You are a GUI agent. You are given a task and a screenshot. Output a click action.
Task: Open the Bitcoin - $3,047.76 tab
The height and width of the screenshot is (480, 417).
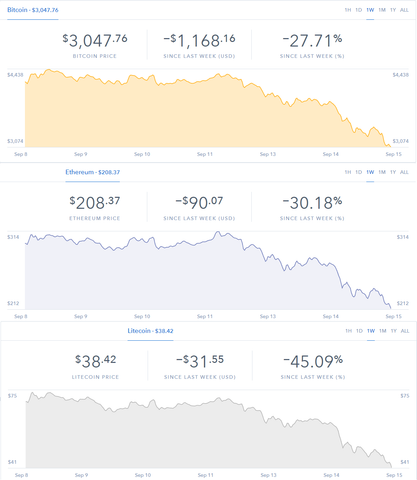point(33,10)
